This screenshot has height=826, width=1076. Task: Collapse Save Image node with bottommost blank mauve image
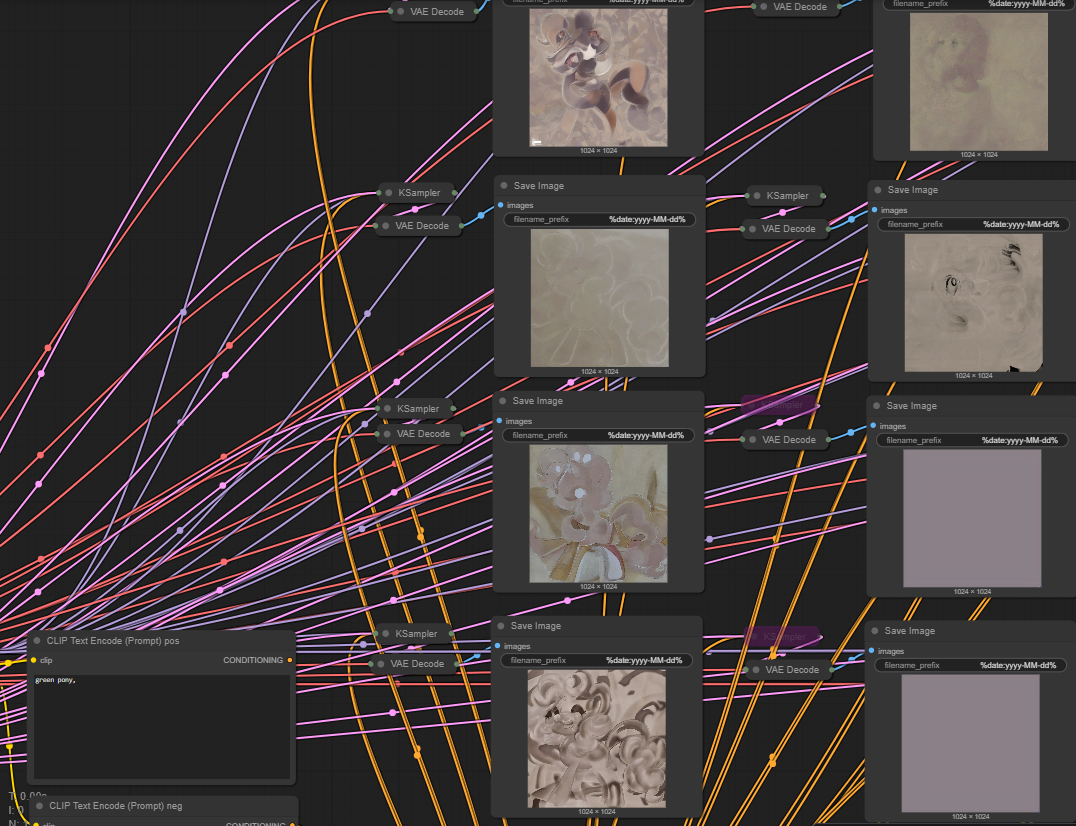tap(875, 631)
